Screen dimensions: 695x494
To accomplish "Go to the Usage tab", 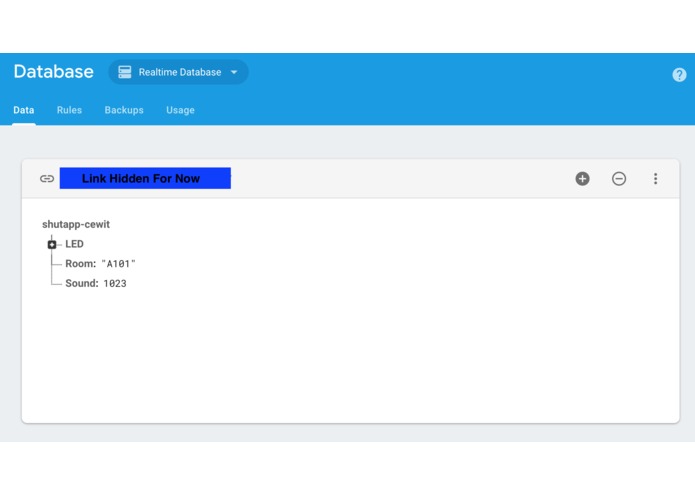I will pyautogui.click(x=180, y=110).
